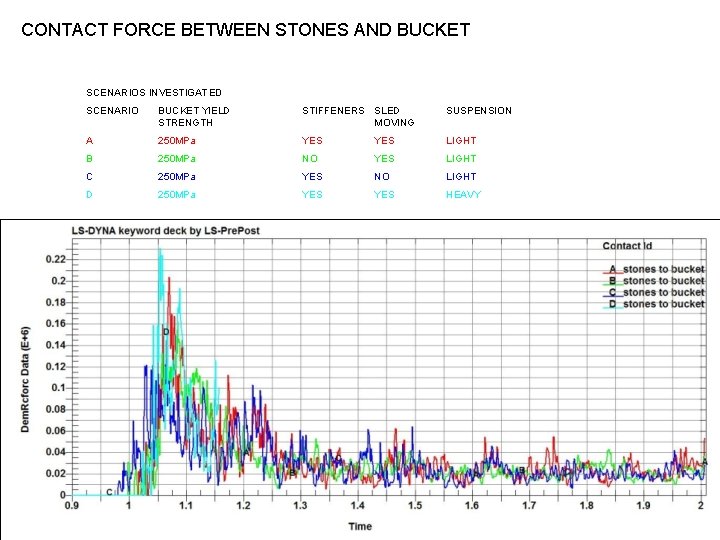This screenshot has width=720, height=540.
Task: Click the x-axis tick value '2'
Action: [701, 506]
